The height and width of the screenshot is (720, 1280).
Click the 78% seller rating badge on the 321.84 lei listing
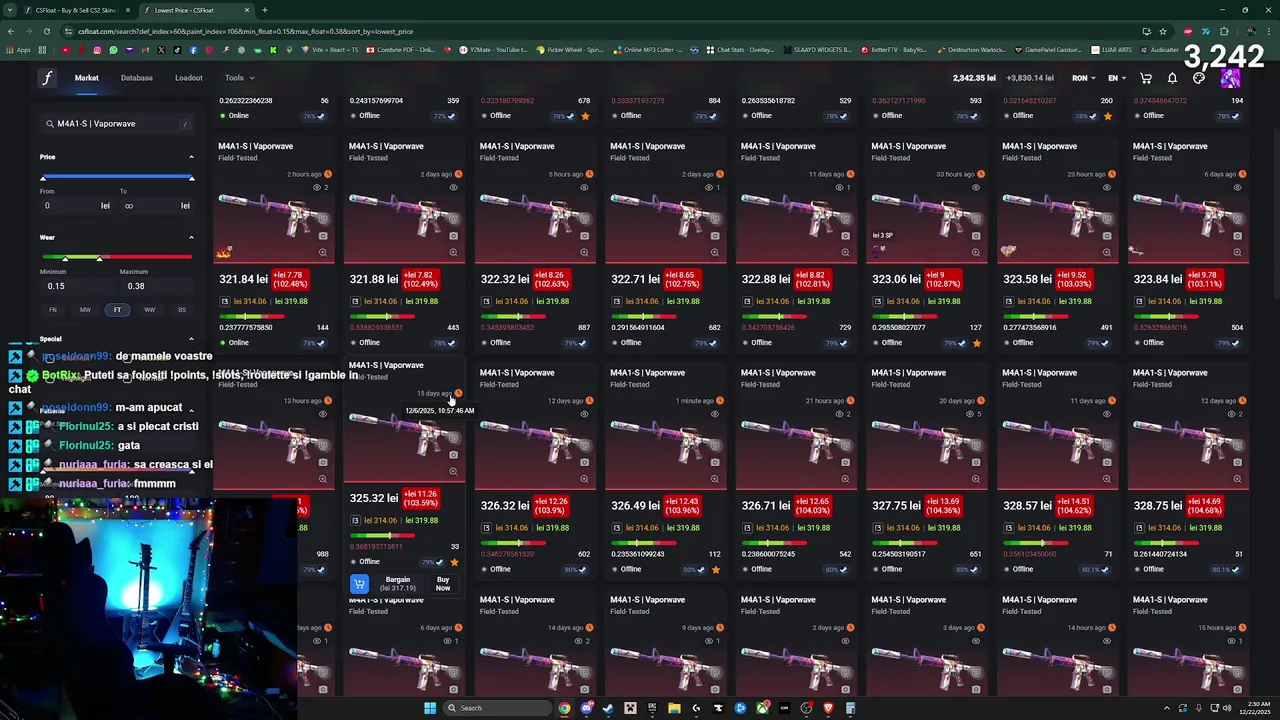click(x=314, y=343)
